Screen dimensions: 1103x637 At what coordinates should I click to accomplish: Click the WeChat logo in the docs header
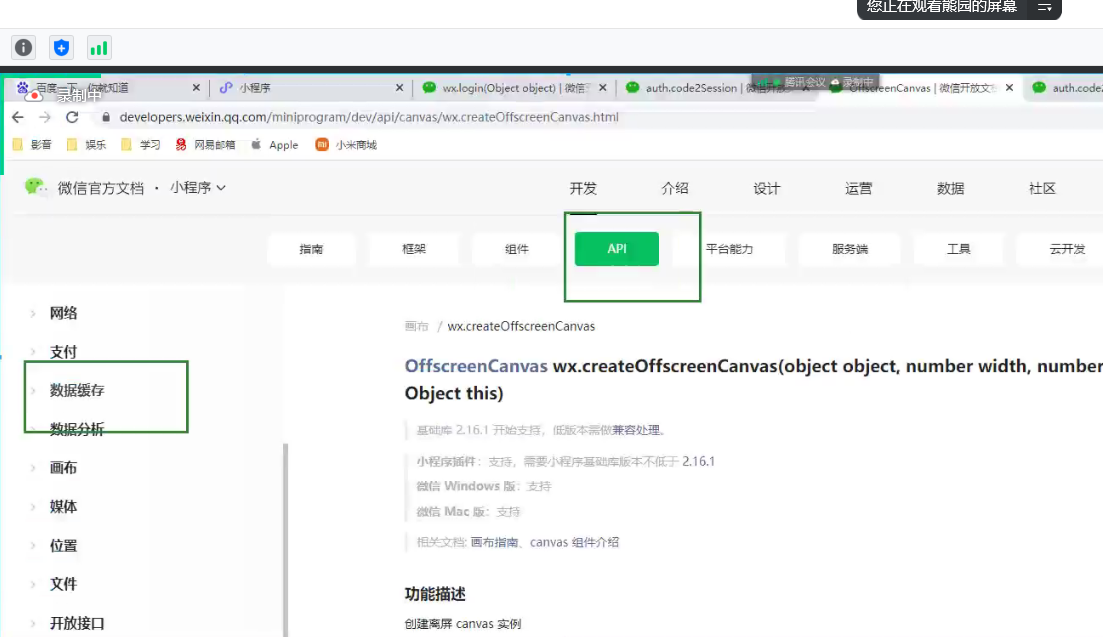[35, 187]
